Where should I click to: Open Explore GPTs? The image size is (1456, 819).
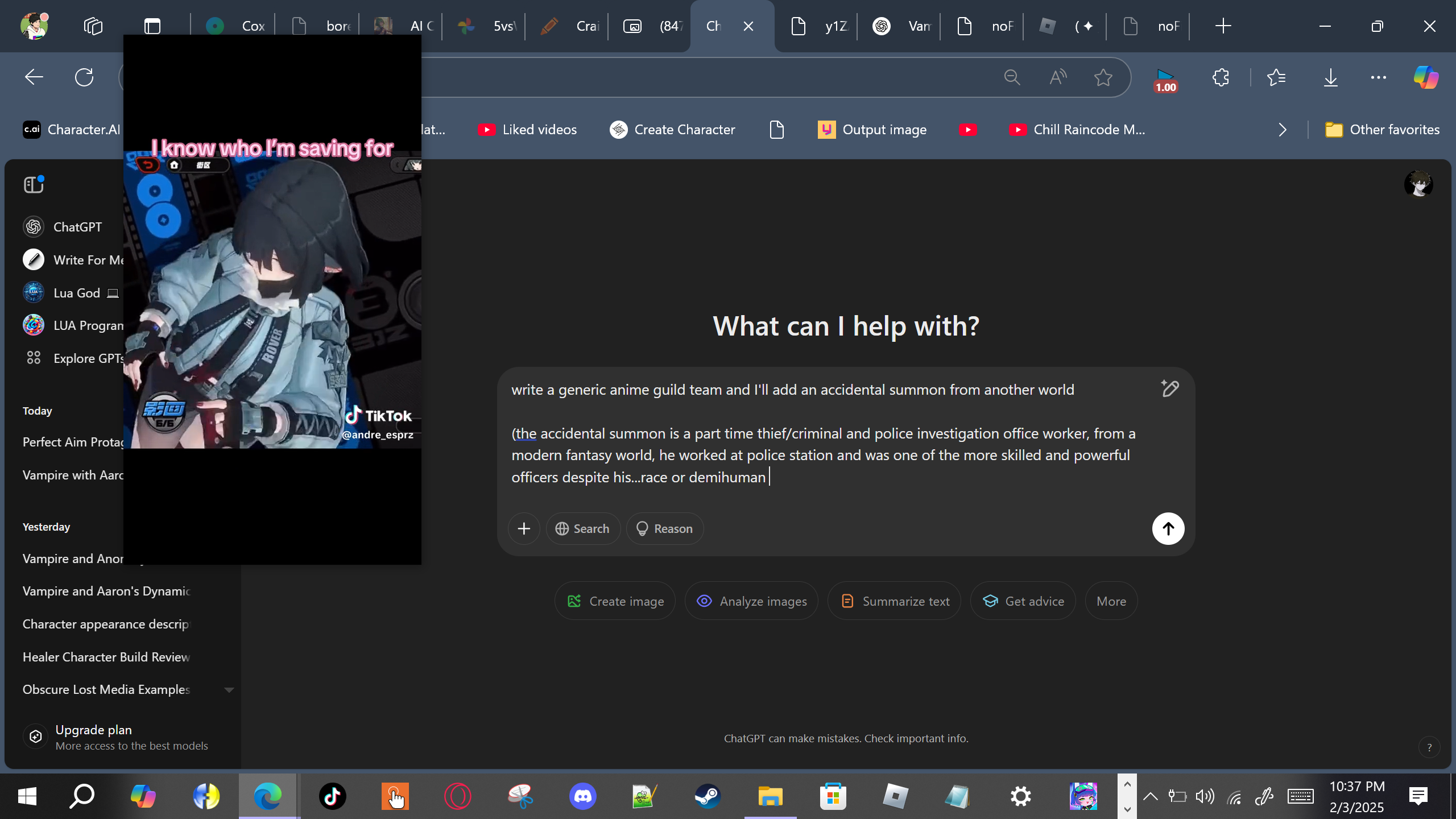(x=73, y=358)
